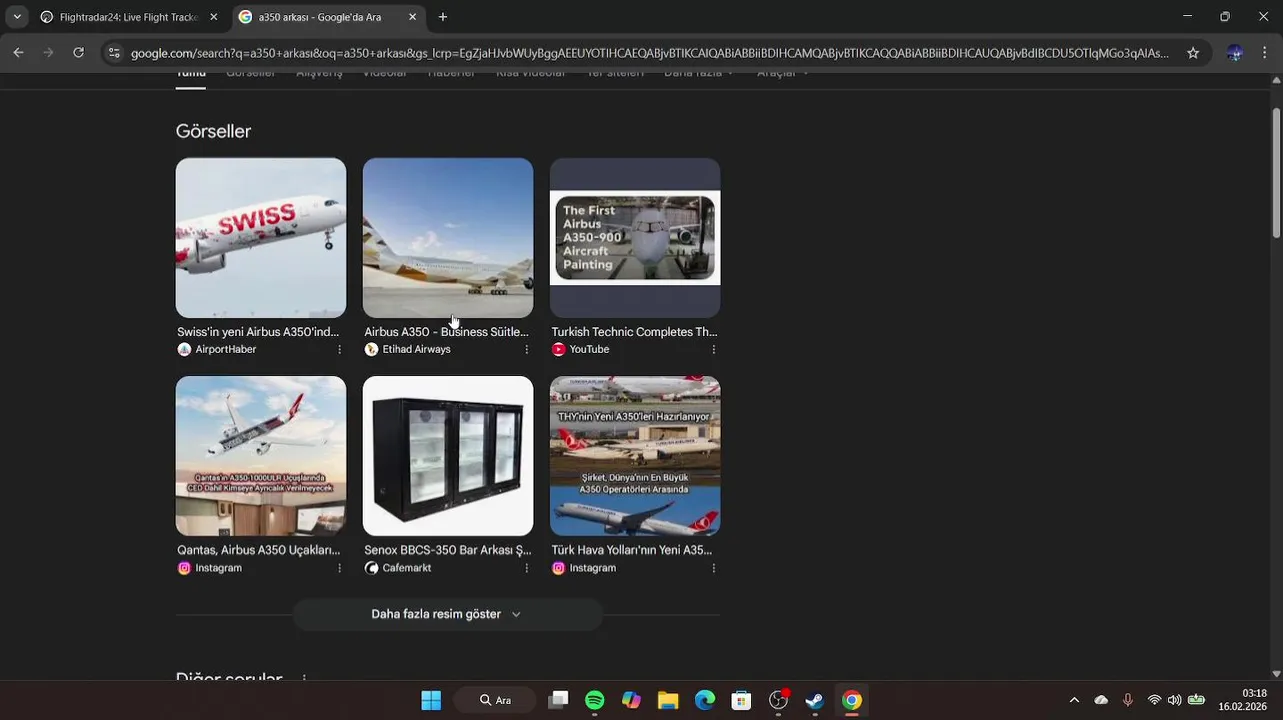This screenshot has width=1283, height=720.
Task: Open Qantas, Airbus A350 Uçakları link
Action: (258, 550)
